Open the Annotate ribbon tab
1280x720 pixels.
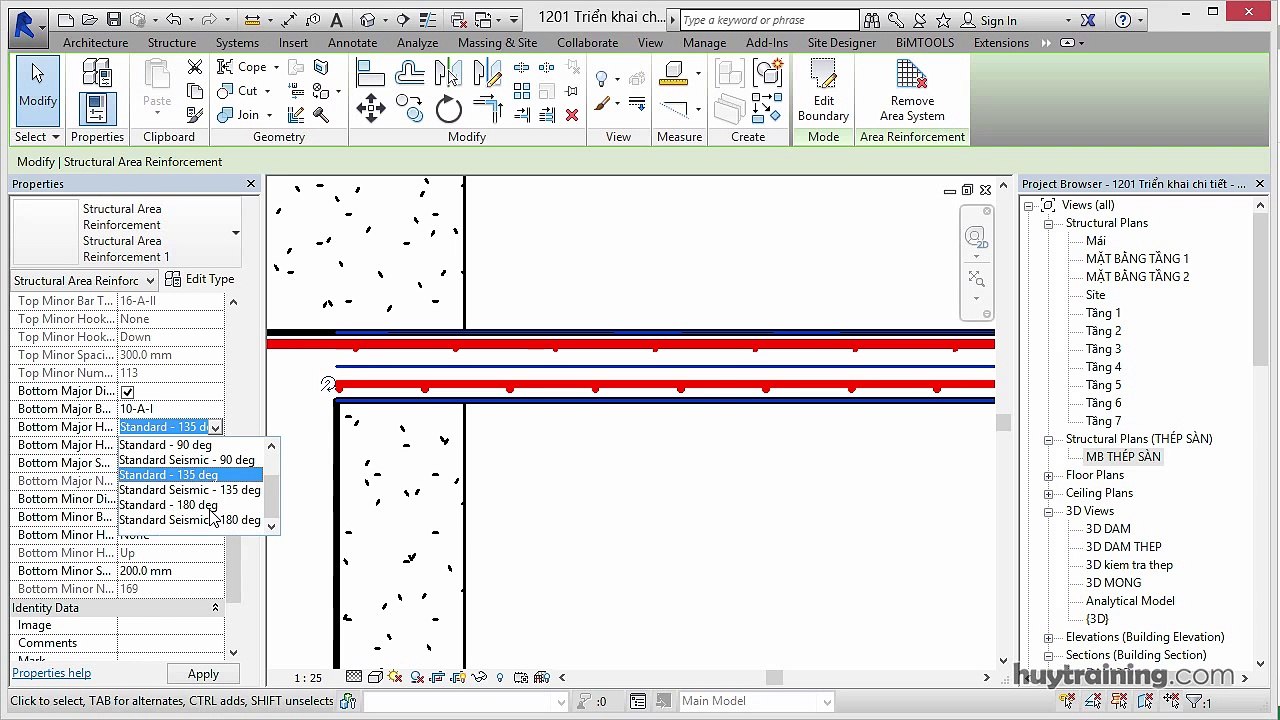[x=352, y=43]
